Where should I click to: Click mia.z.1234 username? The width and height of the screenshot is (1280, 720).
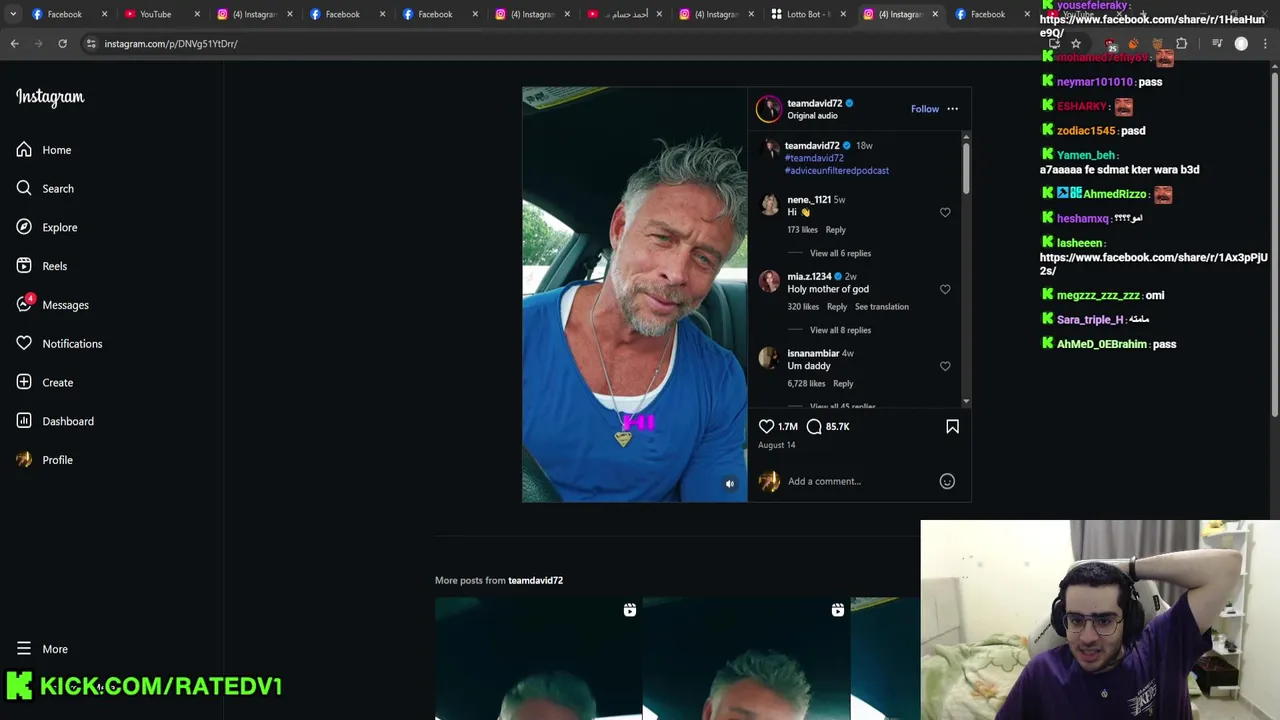[809, 277]
